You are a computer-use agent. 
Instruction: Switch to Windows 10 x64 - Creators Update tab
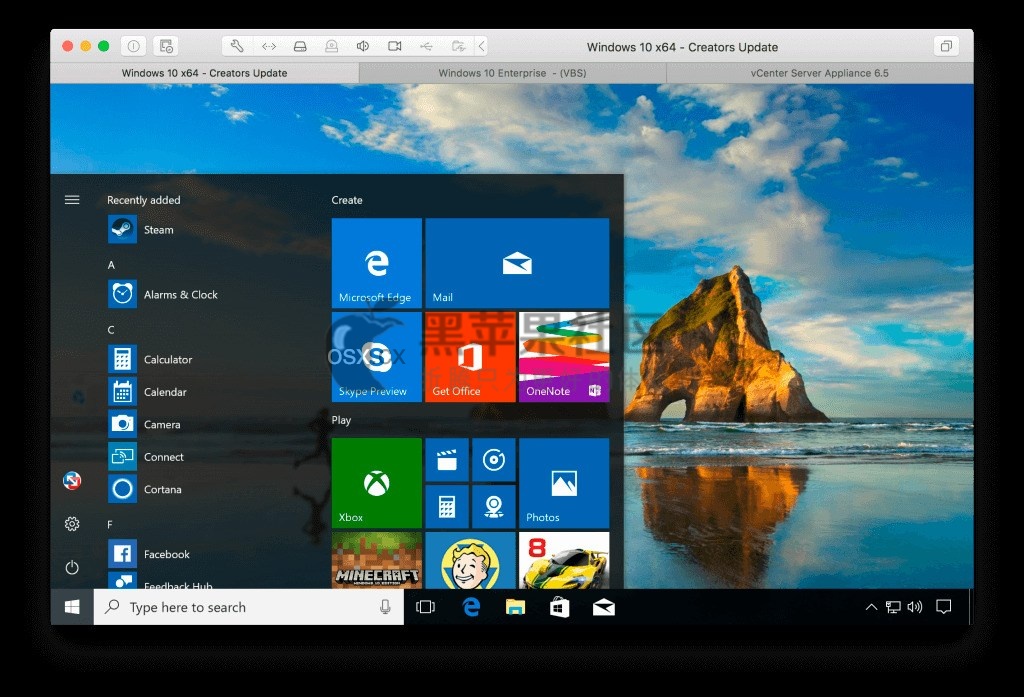click(204, 73)
